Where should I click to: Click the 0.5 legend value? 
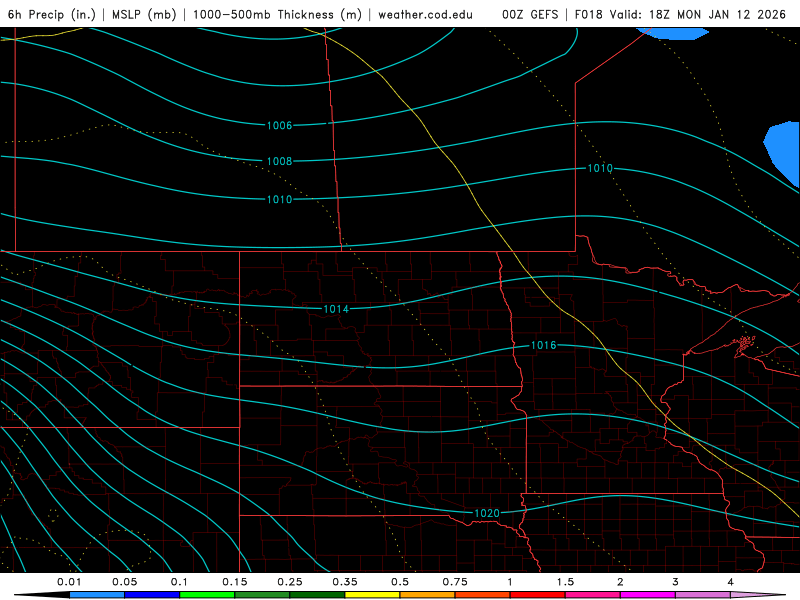coord(400,582)
